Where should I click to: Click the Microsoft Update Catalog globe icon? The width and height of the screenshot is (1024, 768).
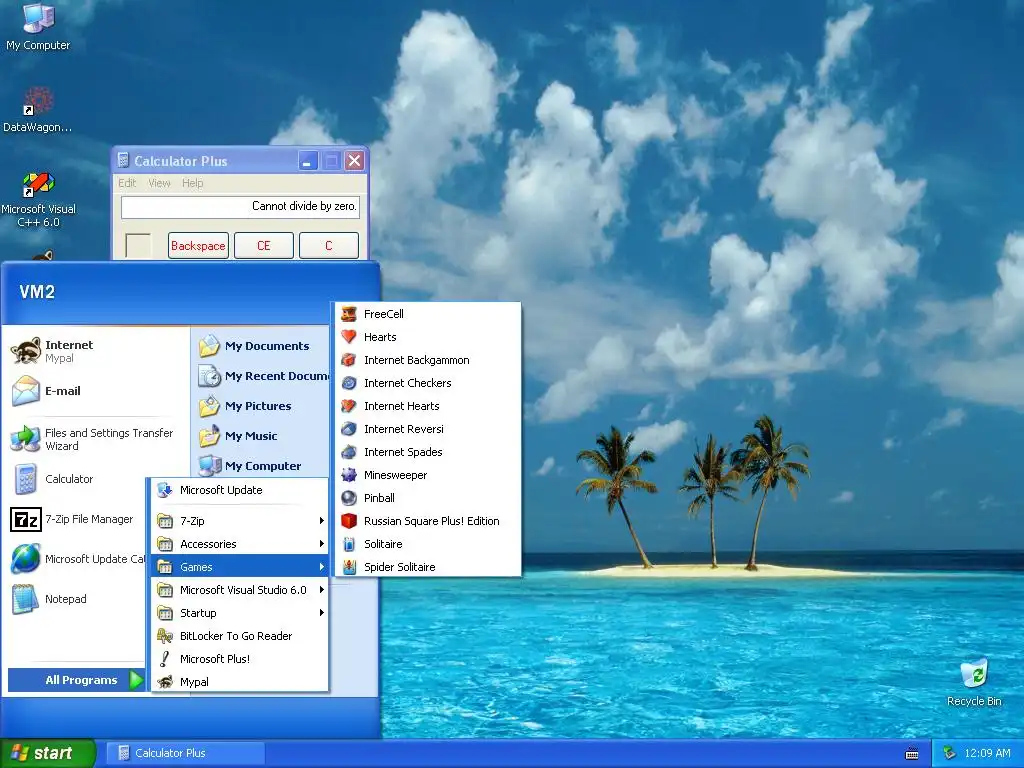[x=26, y=559]
